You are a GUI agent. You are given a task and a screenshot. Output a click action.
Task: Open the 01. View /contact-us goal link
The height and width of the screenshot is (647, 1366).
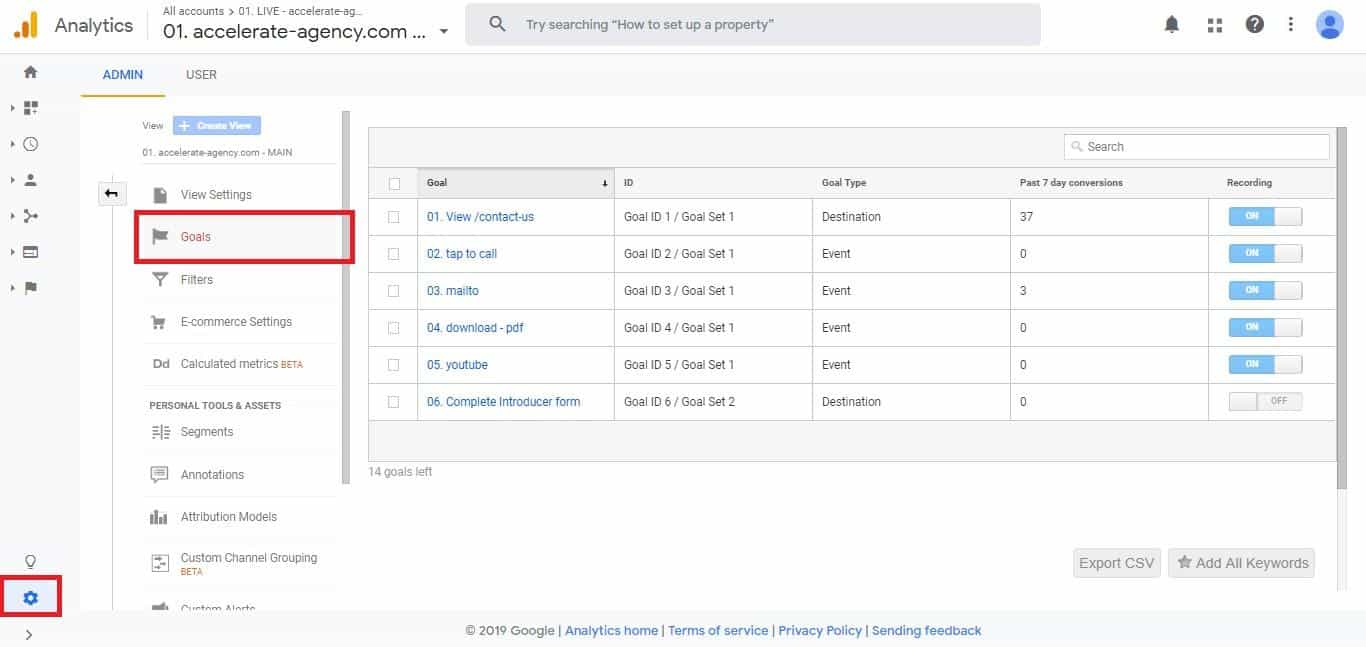480,217
